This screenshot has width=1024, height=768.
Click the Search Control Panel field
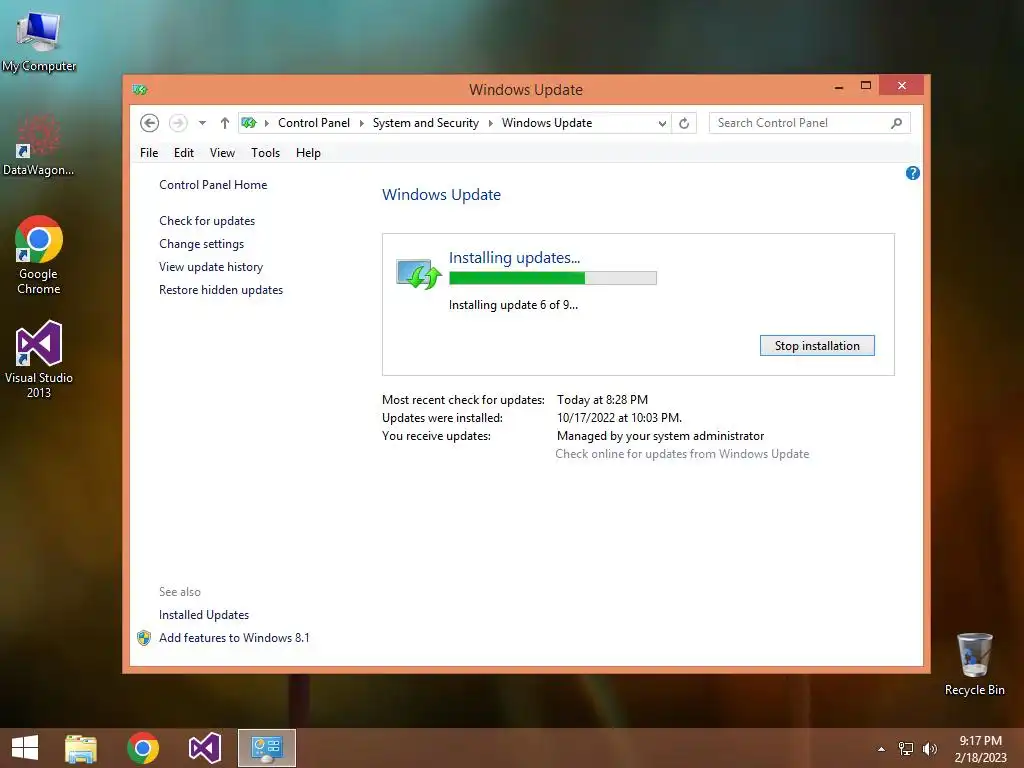tap(809, 123)
